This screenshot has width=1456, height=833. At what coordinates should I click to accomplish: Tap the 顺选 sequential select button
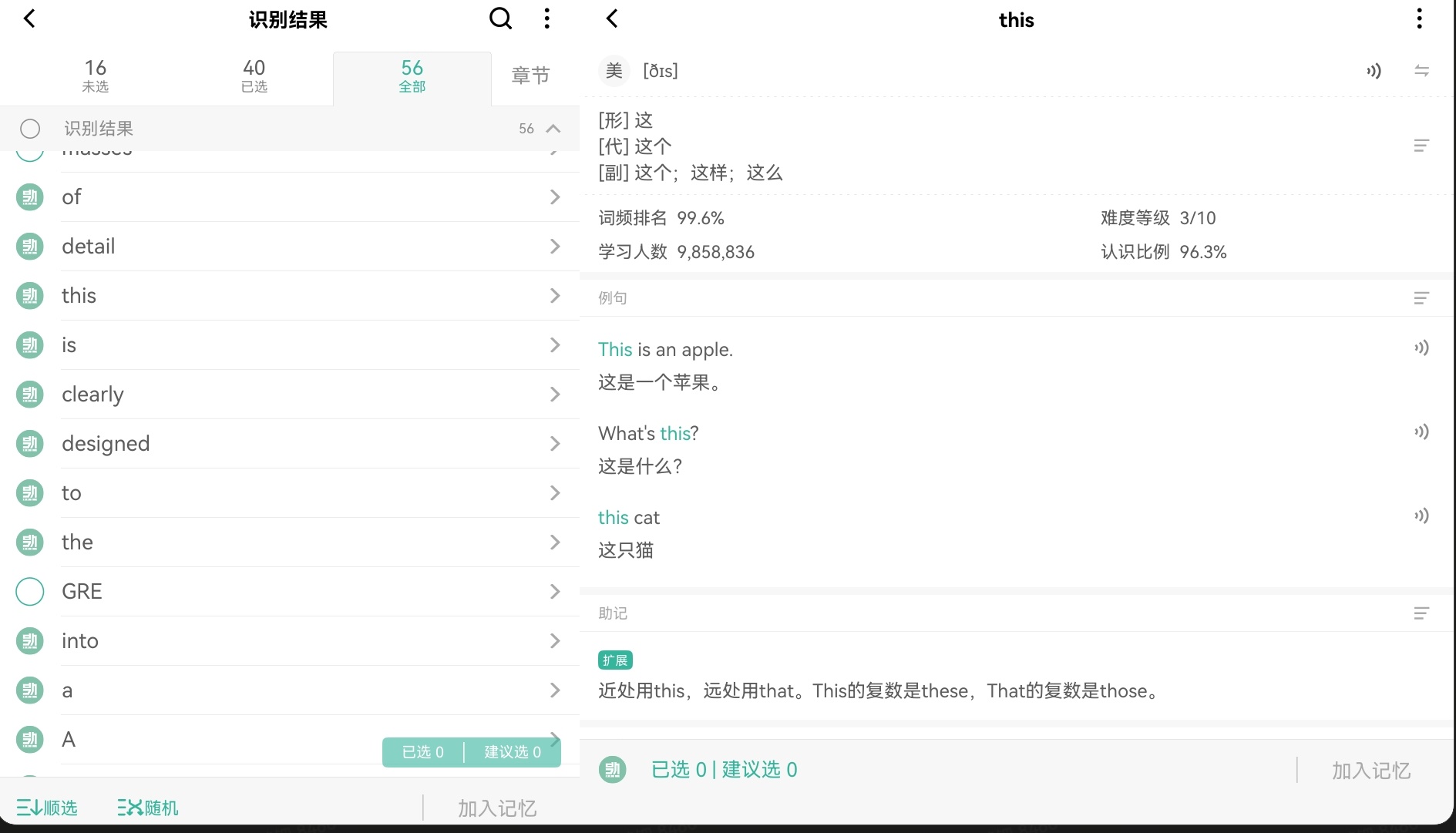tap(48, 808)
